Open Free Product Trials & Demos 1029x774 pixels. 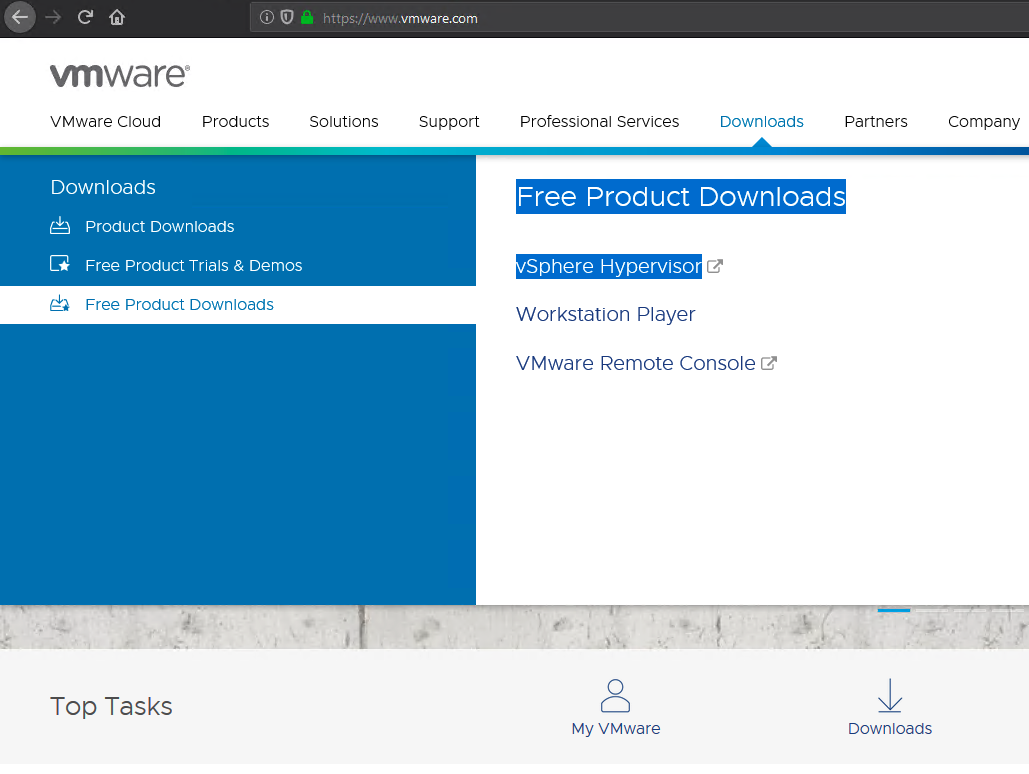tap(193, 266)
